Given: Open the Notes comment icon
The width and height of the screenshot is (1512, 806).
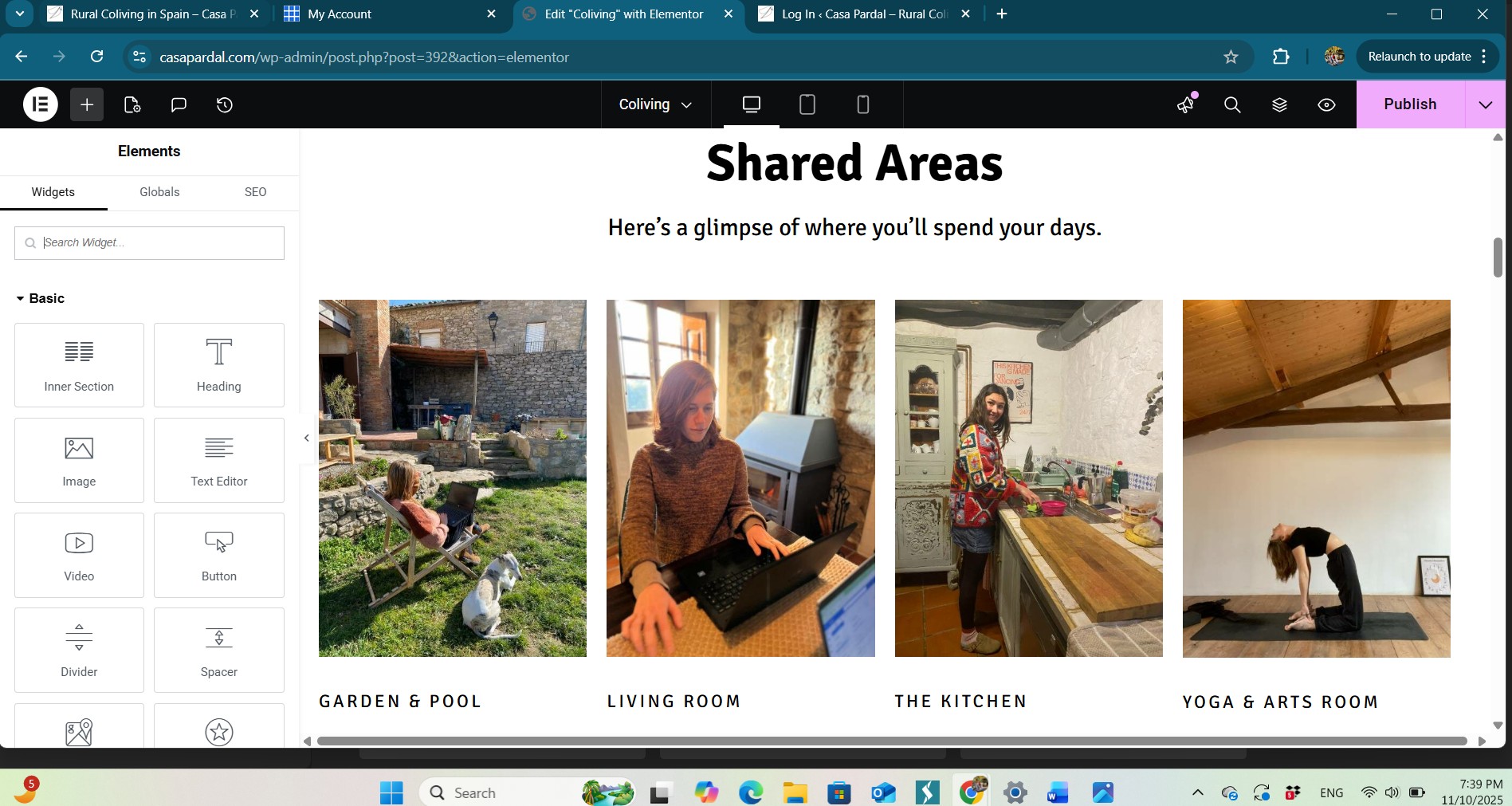Looking at the screenshot, I should [179, 104].
